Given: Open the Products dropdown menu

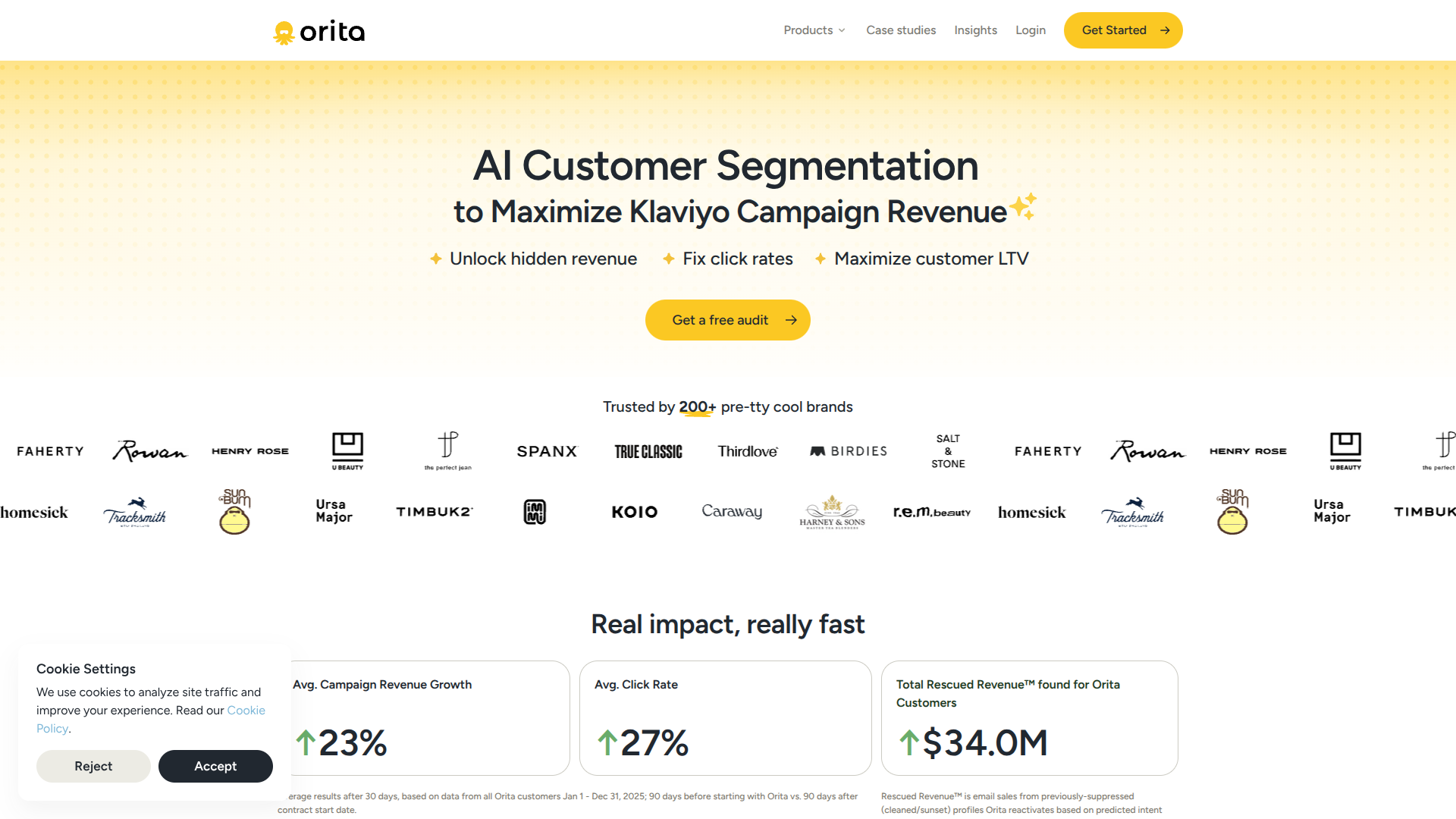Looking at the screenshot, I should coord(808,30).
